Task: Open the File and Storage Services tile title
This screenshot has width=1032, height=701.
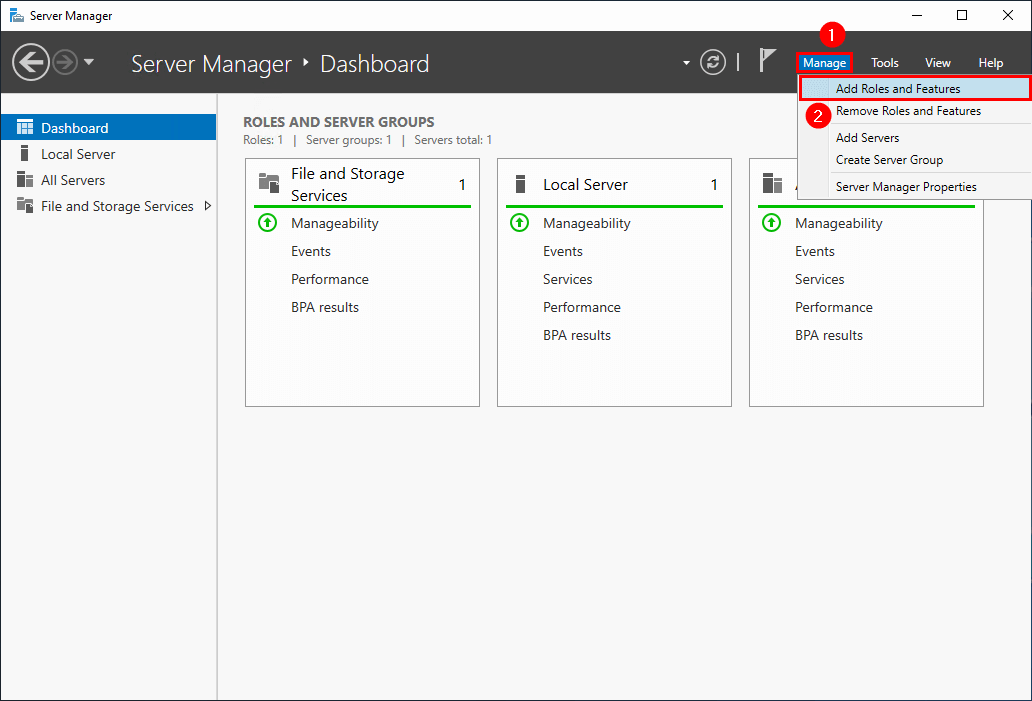Action: (348, 184)
